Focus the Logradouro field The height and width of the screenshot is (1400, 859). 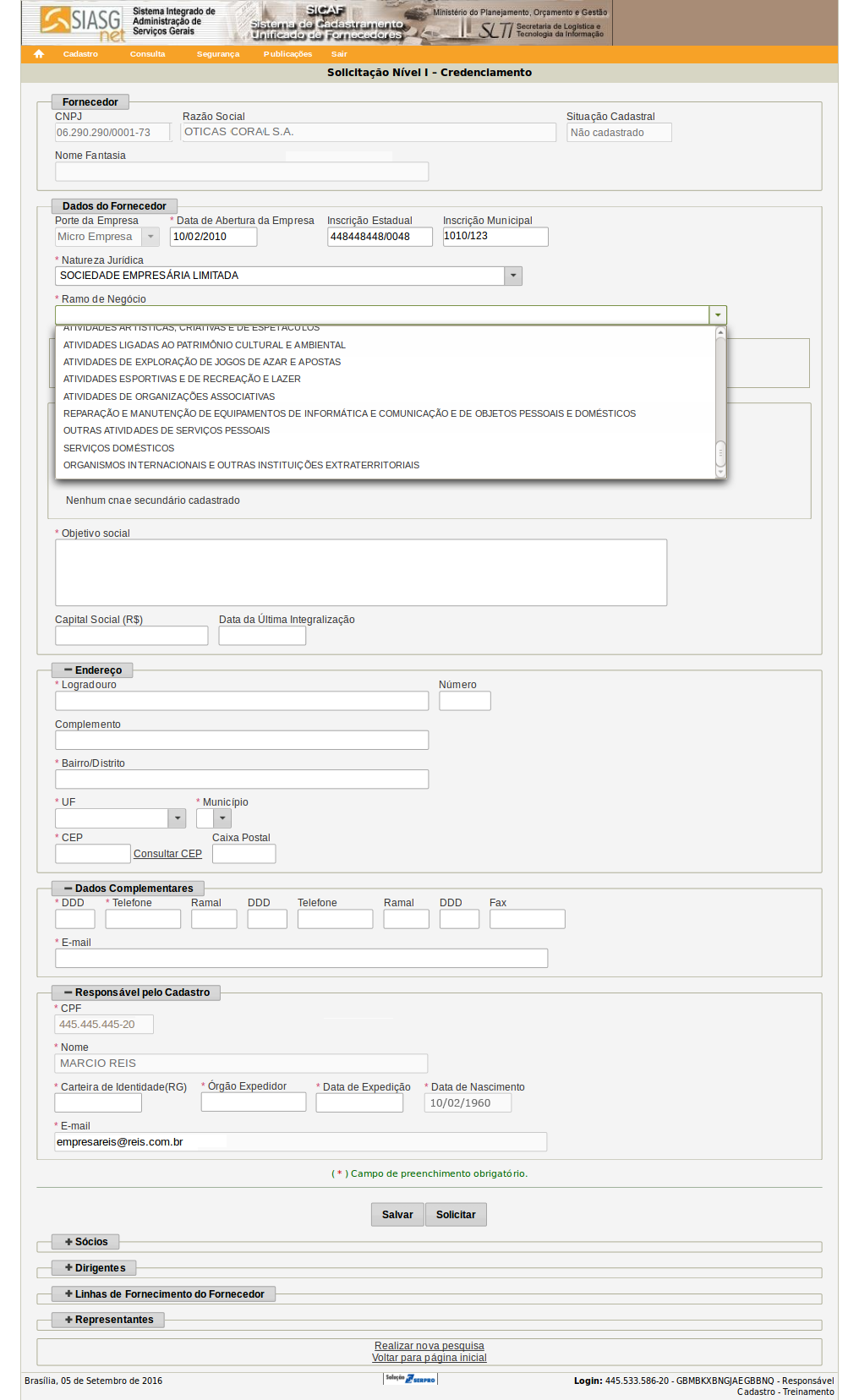point(242,701)
